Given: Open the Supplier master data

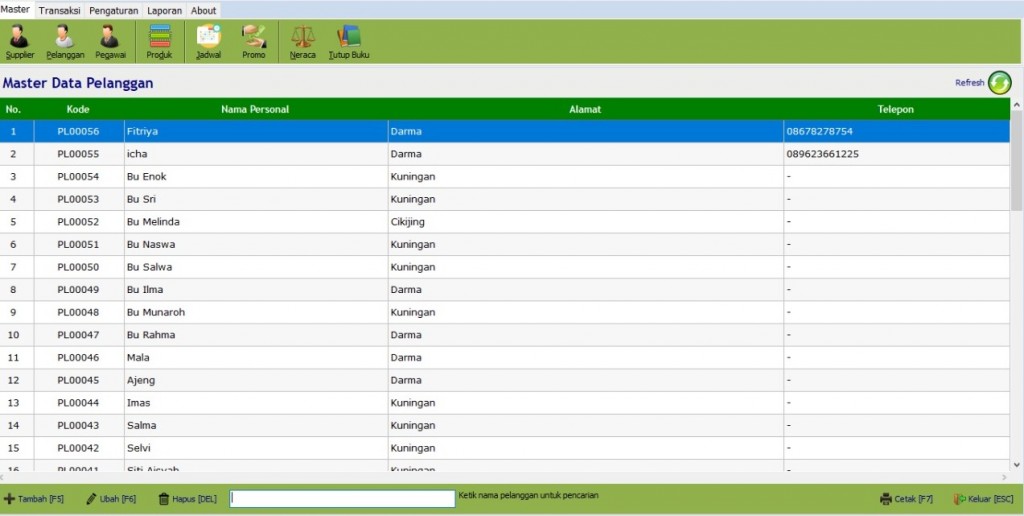Looking at the screenshot, I should [20, 42].
